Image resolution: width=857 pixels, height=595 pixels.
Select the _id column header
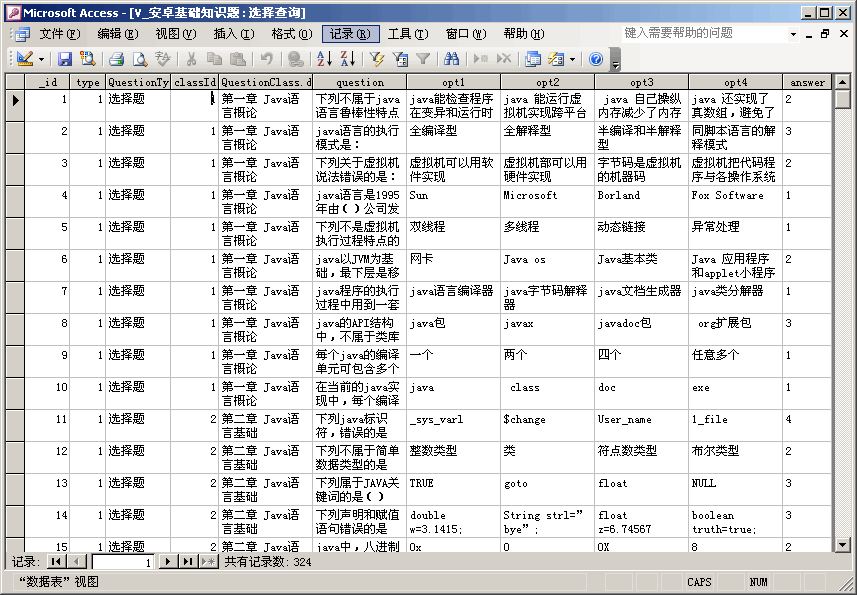(x=47, y=82)
